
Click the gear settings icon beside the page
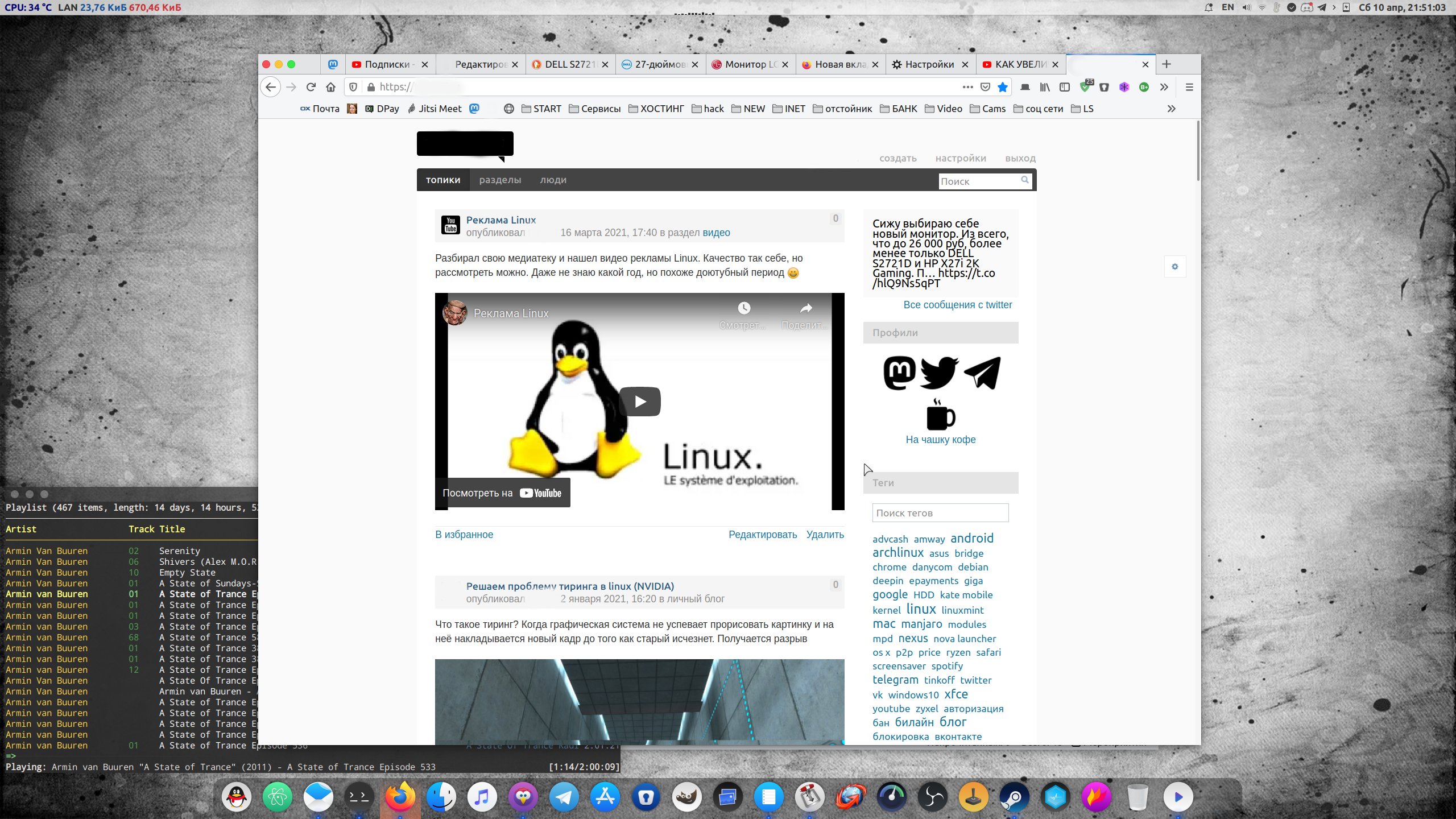coord(1175,266)
